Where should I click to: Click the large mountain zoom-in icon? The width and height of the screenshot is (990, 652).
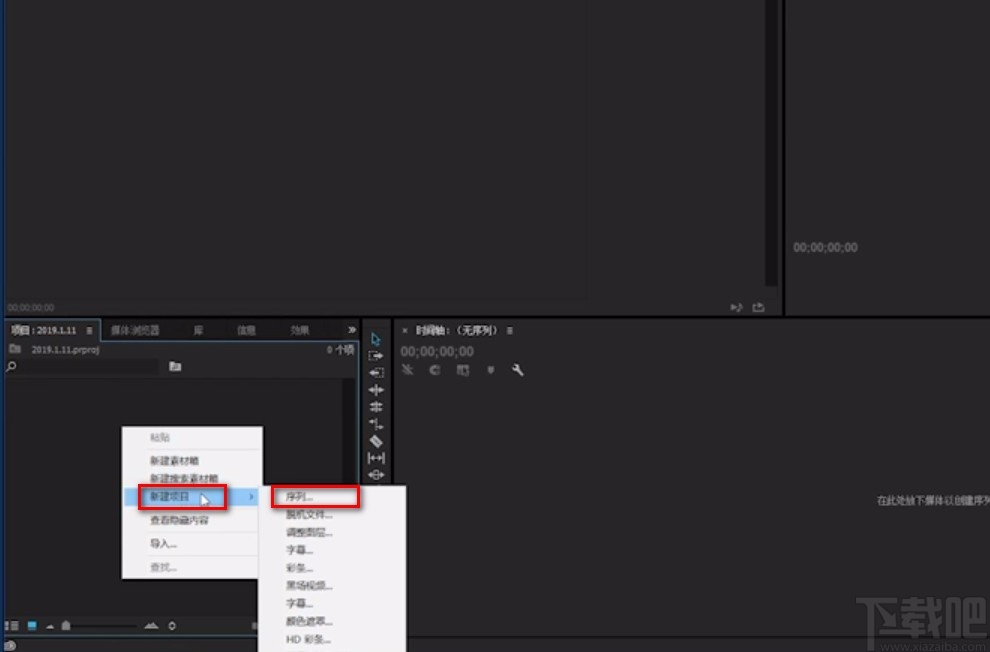[152, 625]
